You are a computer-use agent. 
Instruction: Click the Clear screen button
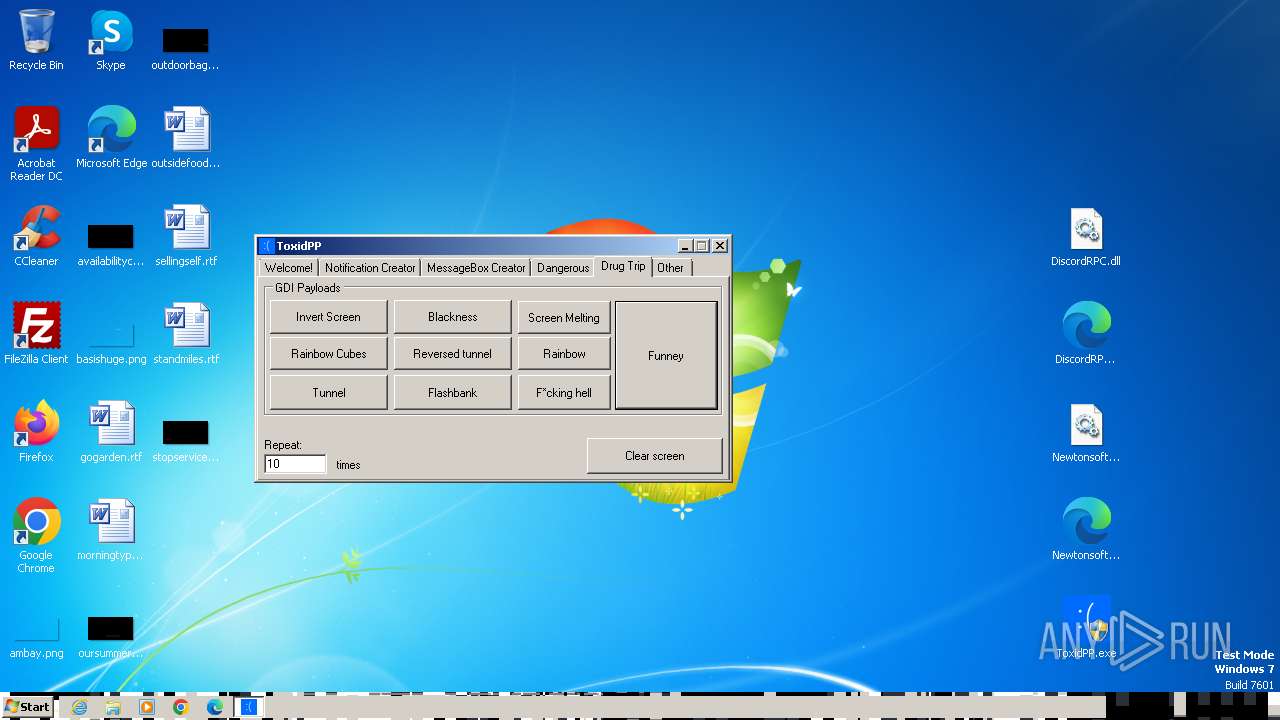pyautogui.click(x=655, y=456)
